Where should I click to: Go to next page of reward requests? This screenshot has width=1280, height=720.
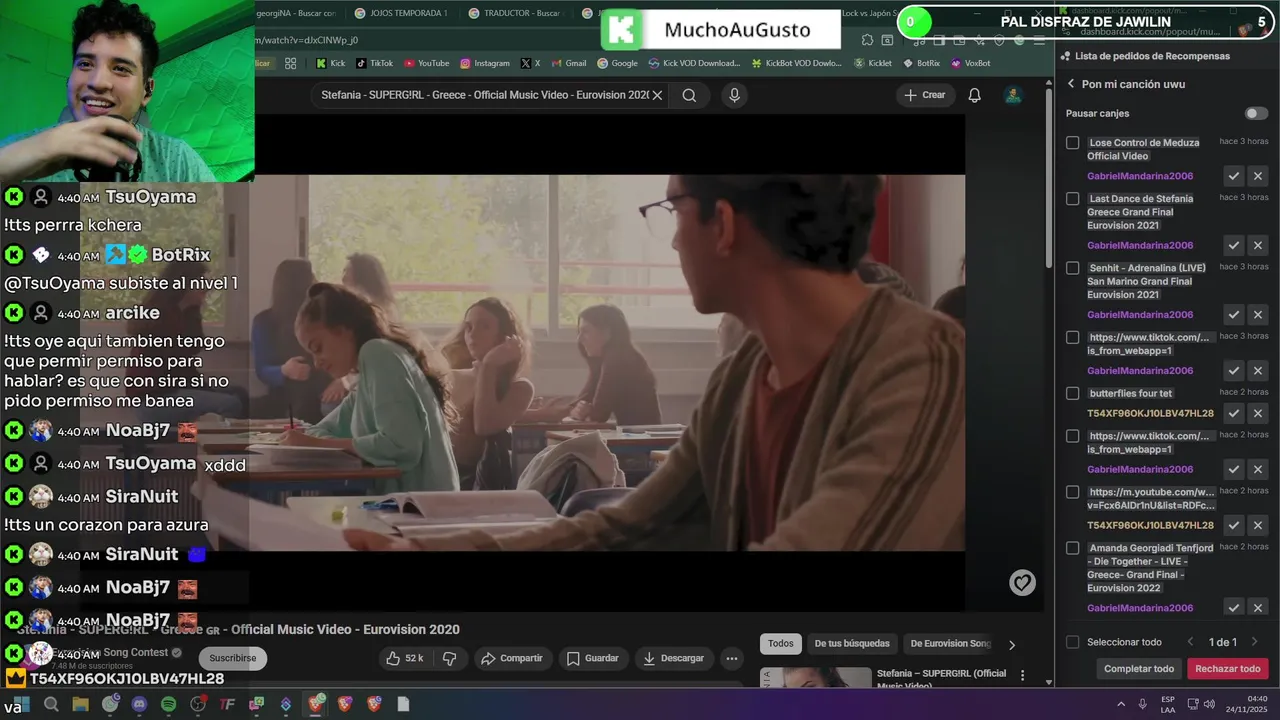(x=1254, y=642)
